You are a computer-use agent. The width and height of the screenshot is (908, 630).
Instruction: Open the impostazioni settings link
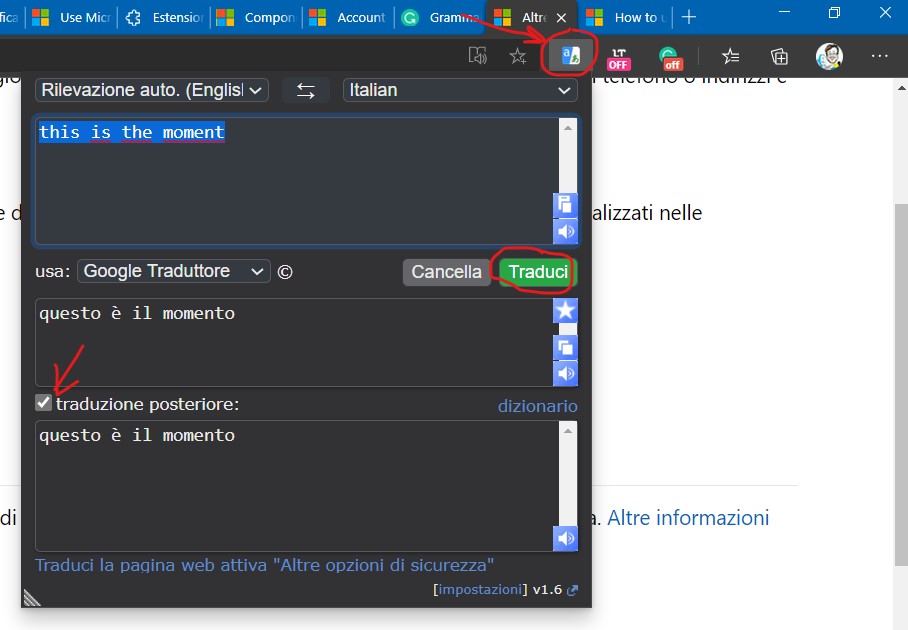tap(479, 589)
